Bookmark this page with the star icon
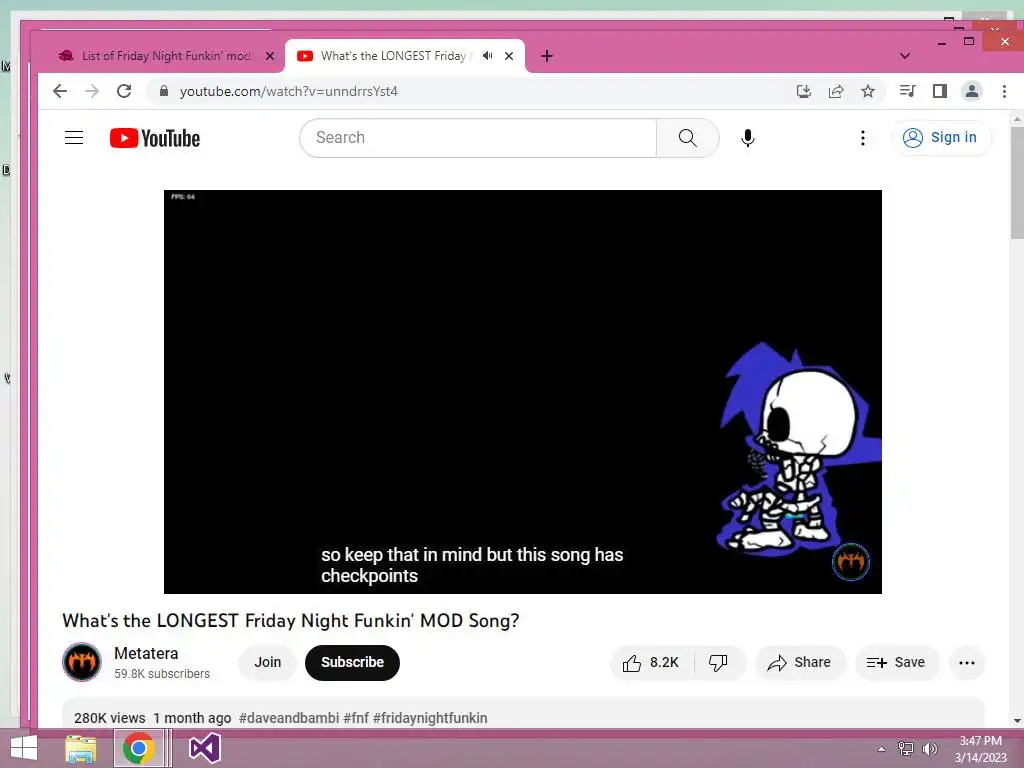Screen dimensions: 1024x768 [868, 91]
